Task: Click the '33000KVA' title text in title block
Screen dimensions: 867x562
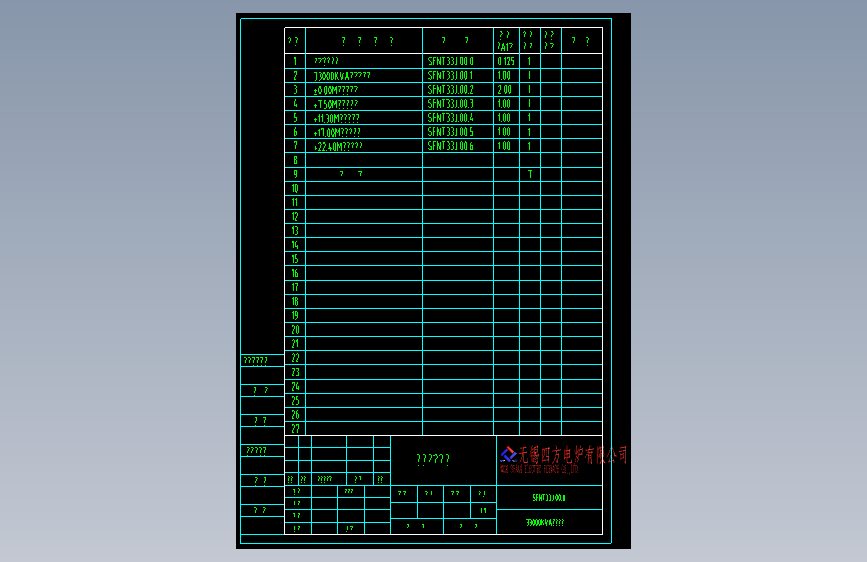Action: coord(545,523)
